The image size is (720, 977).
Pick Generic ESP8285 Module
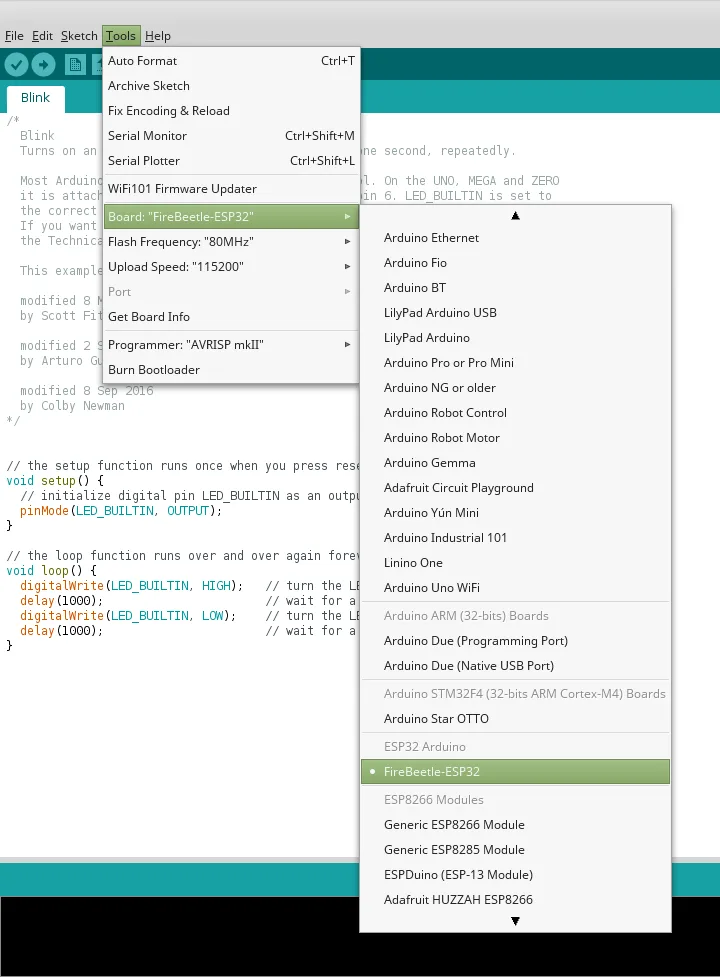515,850
